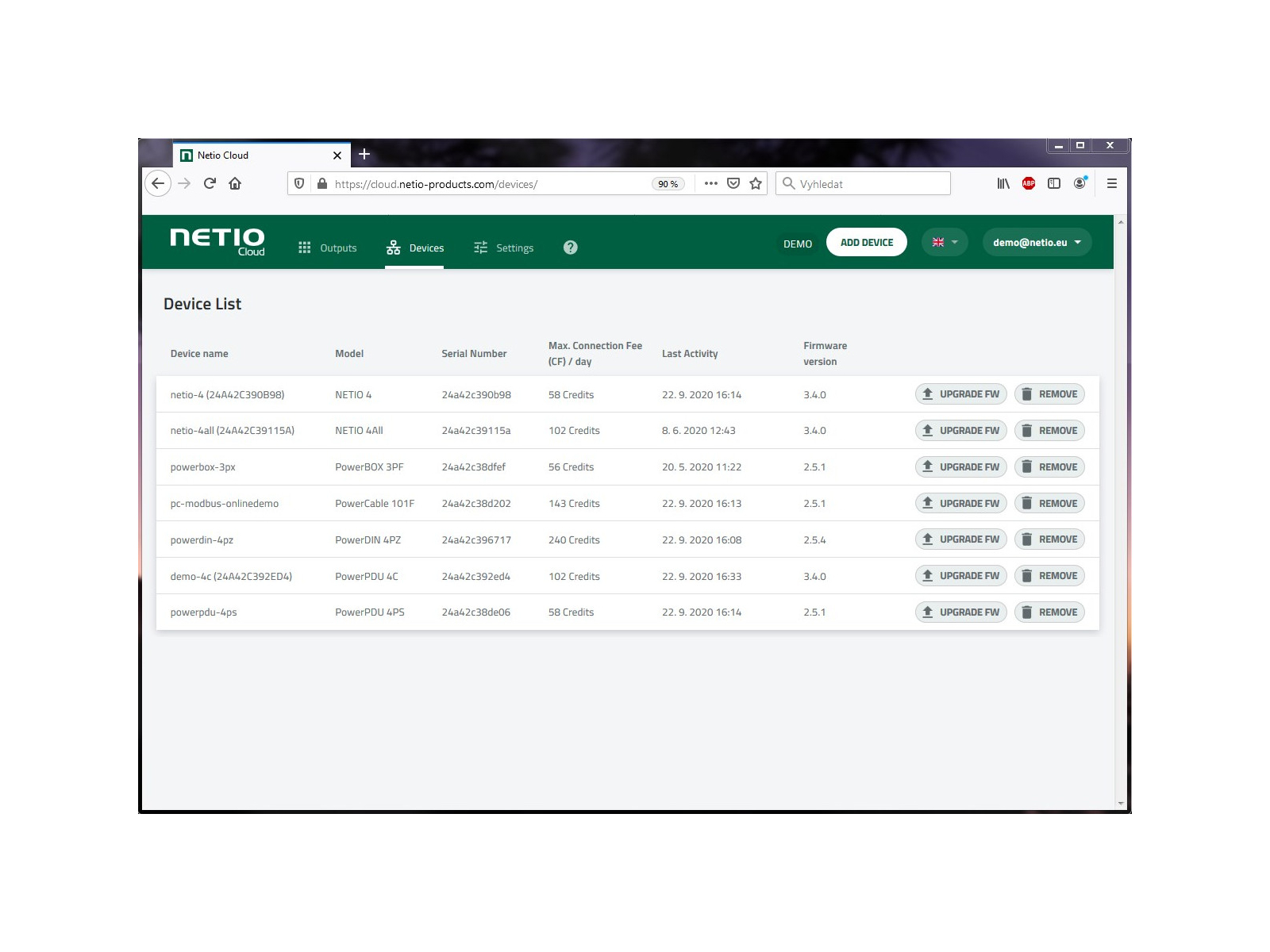Screen dimensions: 1270x952
Task: Click the ADD DEVICE button
Action: (867, 242)
